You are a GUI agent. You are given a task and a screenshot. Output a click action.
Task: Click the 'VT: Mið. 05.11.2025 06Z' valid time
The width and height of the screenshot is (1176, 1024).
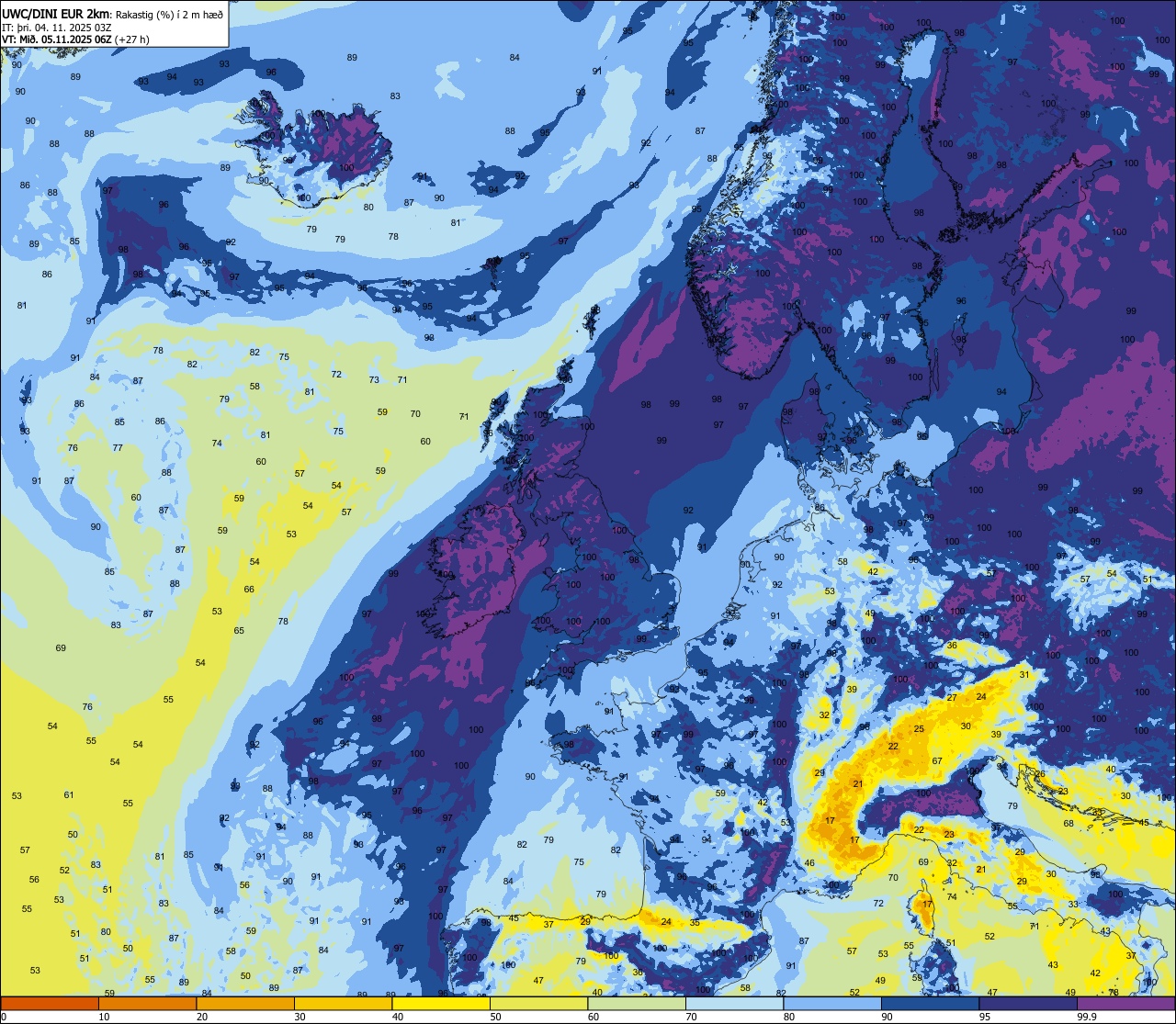[x=57, y=39]
